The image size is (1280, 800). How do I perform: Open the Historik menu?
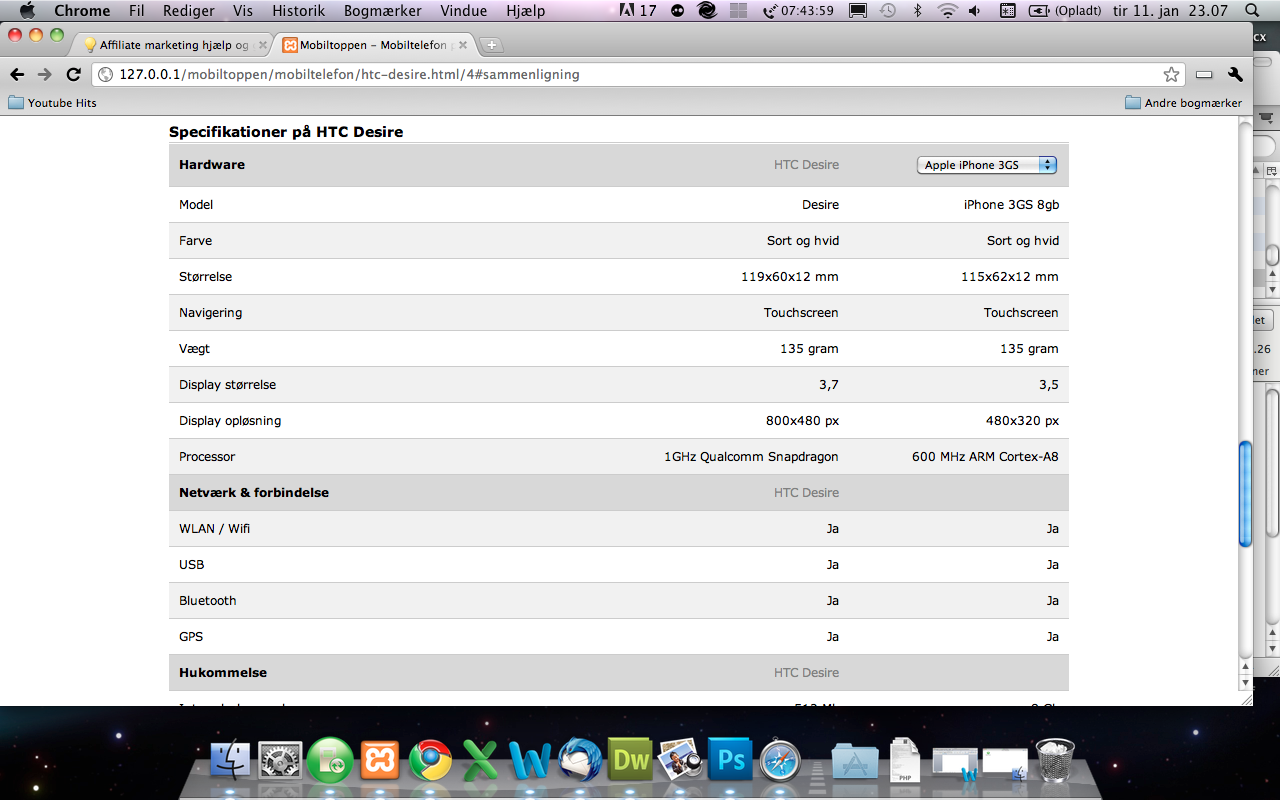click(x=298, y=11)
